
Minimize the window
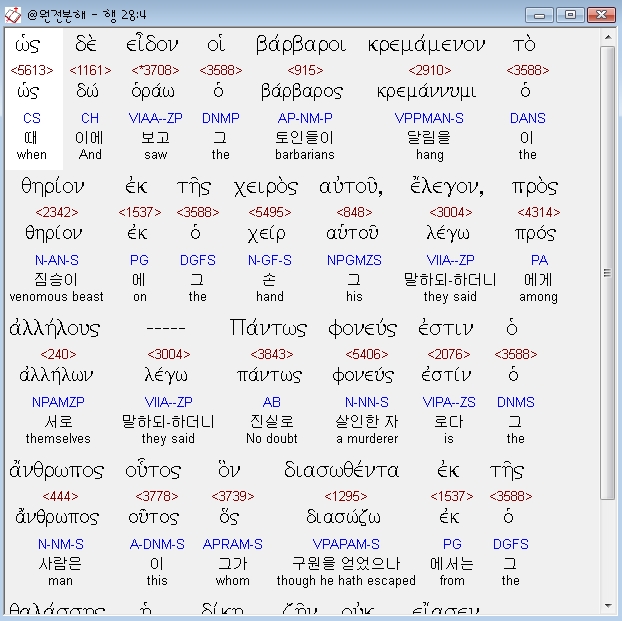(x=539, y=15)
